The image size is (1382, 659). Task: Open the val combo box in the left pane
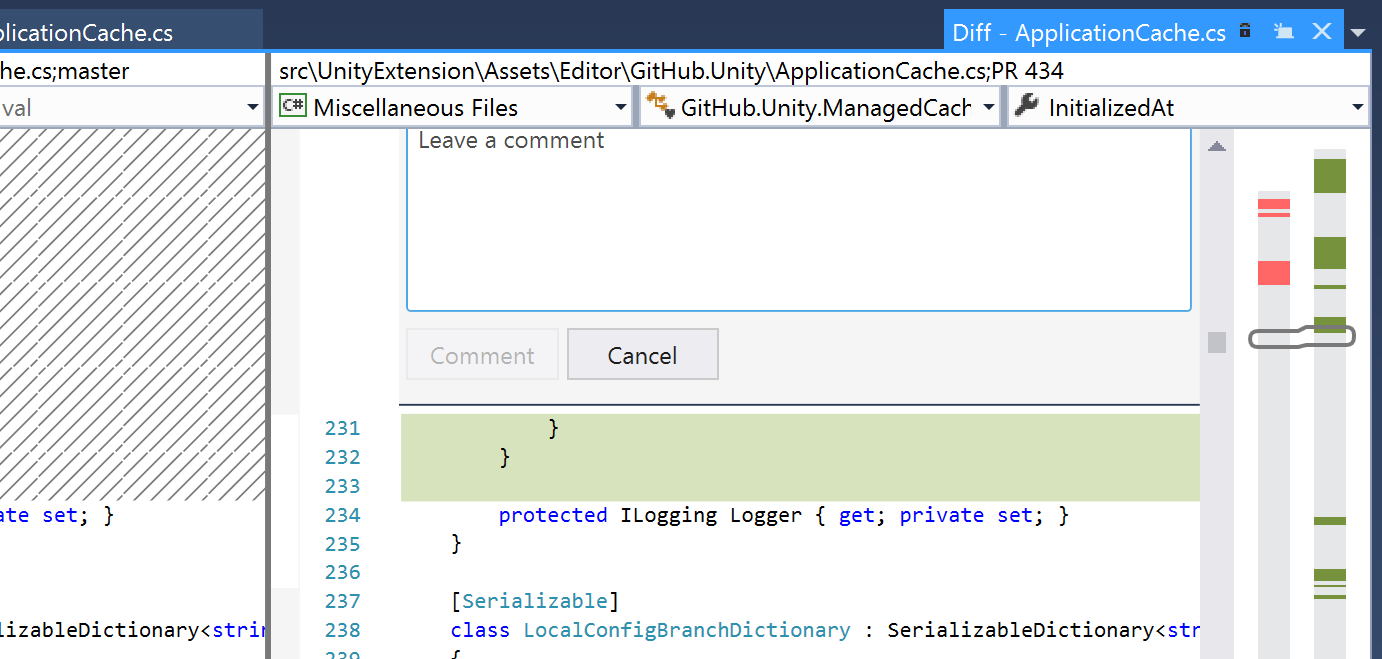point(253,106)
